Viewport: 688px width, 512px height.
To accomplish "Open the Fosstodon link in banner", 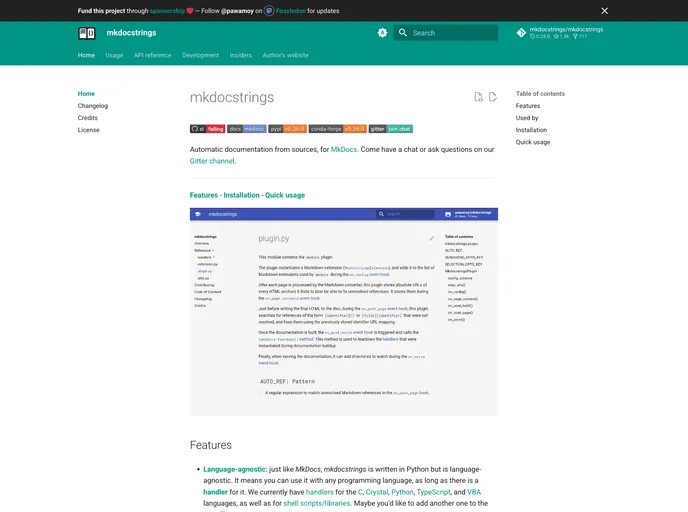I will [290, 11].
